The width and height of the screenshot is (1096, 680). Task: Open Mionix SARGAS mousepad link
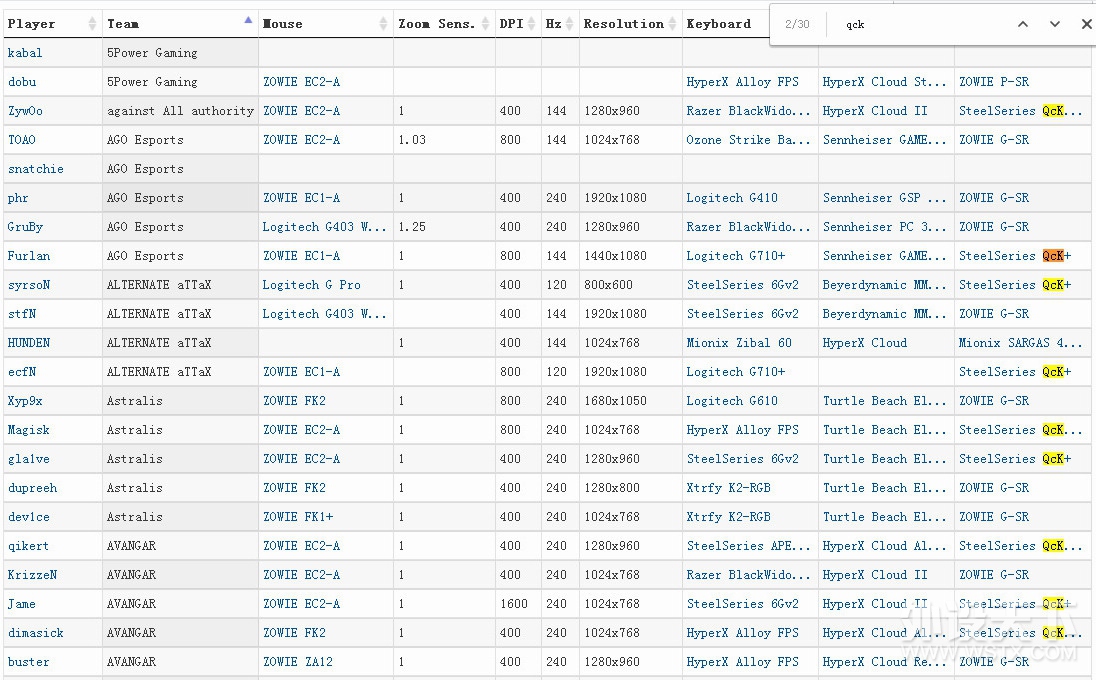click(1021, 343)
